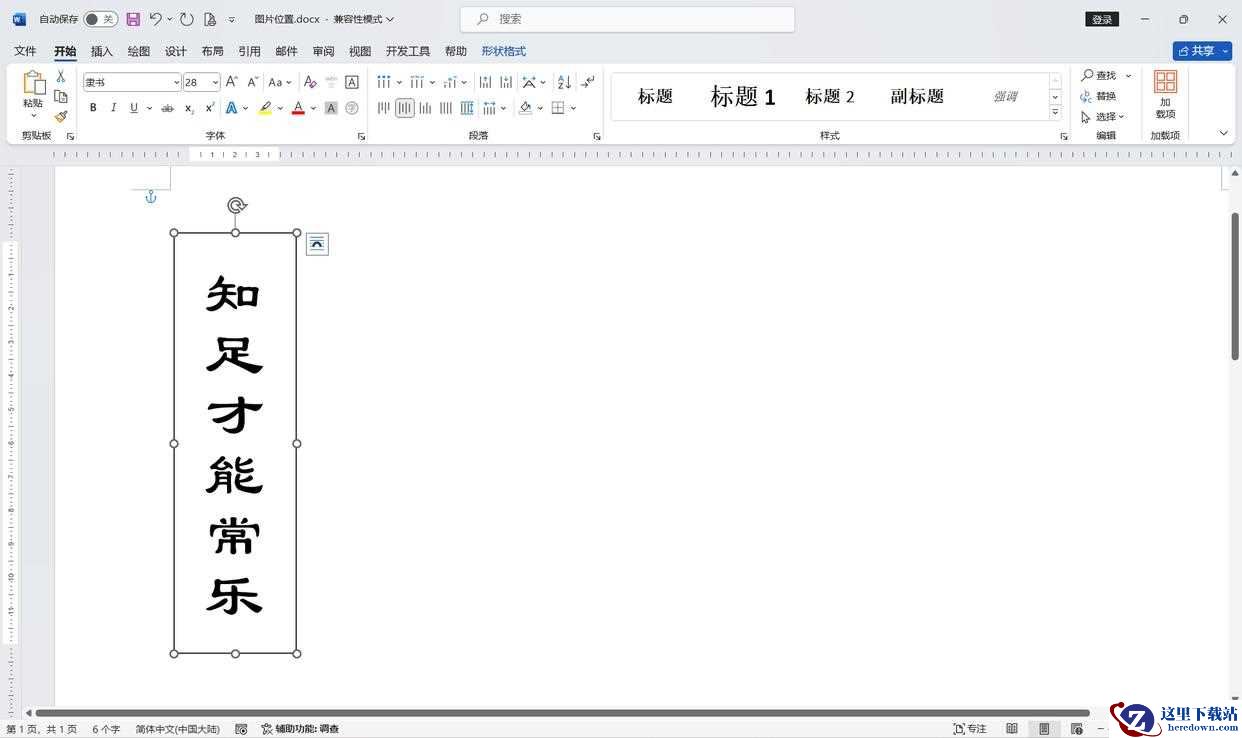Open the File tab
This screenshot has height=738, width=1242.
pos(25,51)
